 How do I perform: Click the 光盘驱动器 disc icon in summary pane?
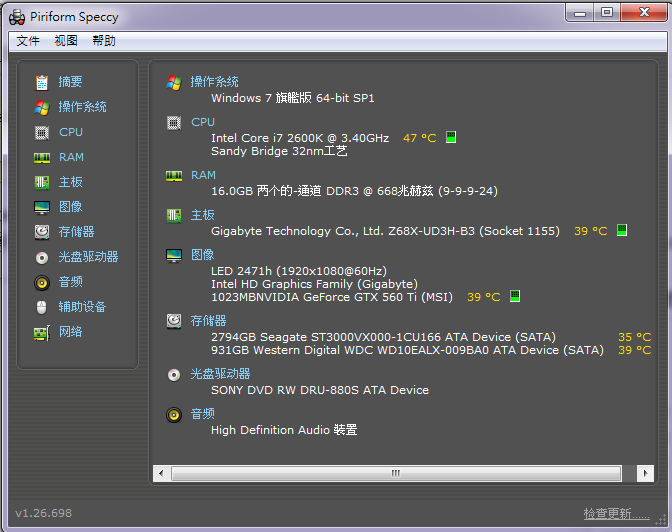[174, 375]
